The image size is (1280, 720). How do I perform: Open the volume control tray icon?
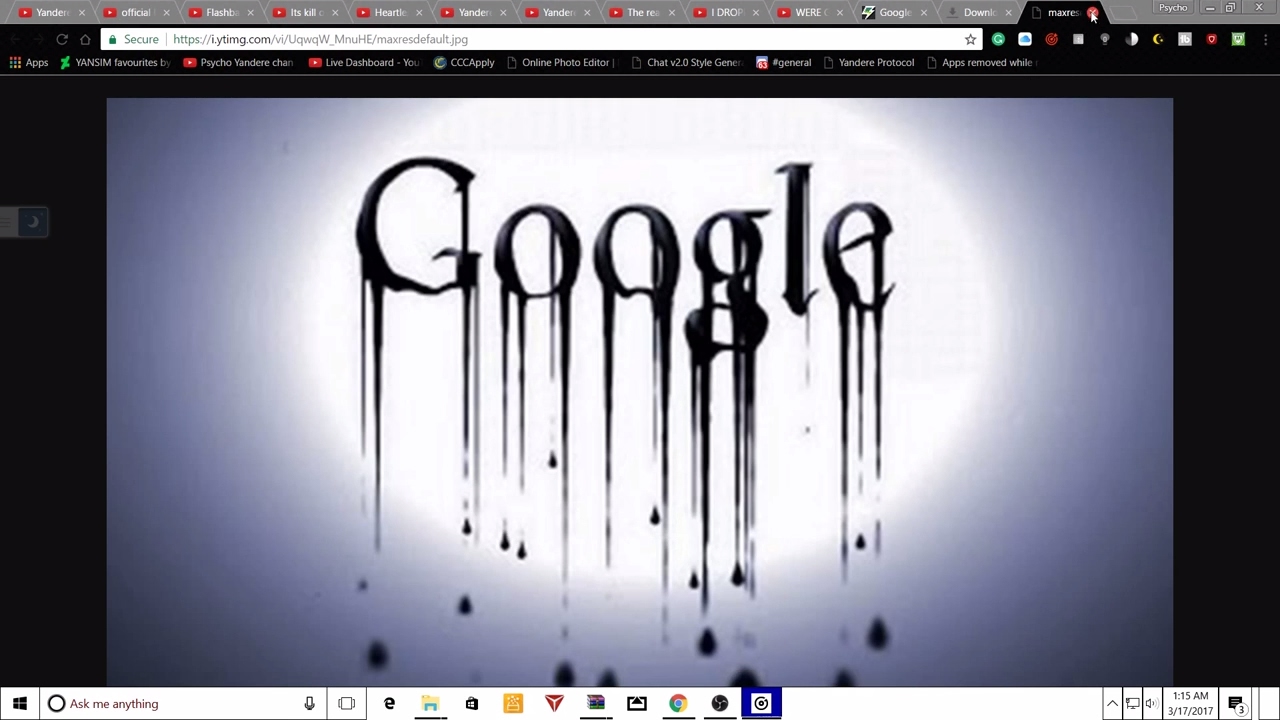[x=1151, y=703]
